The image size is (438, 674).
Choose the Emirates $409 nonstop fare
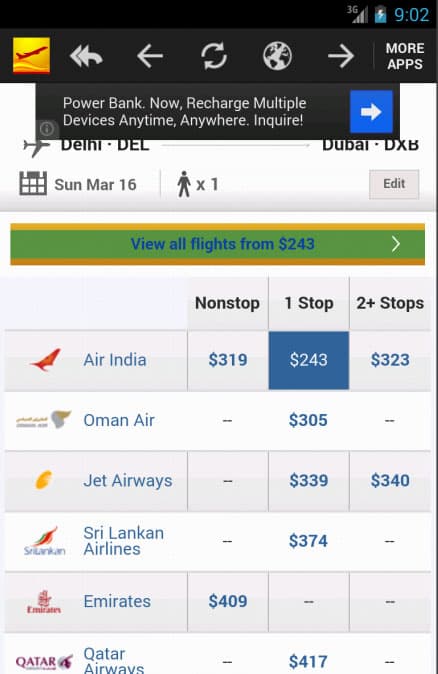[227, 601]
